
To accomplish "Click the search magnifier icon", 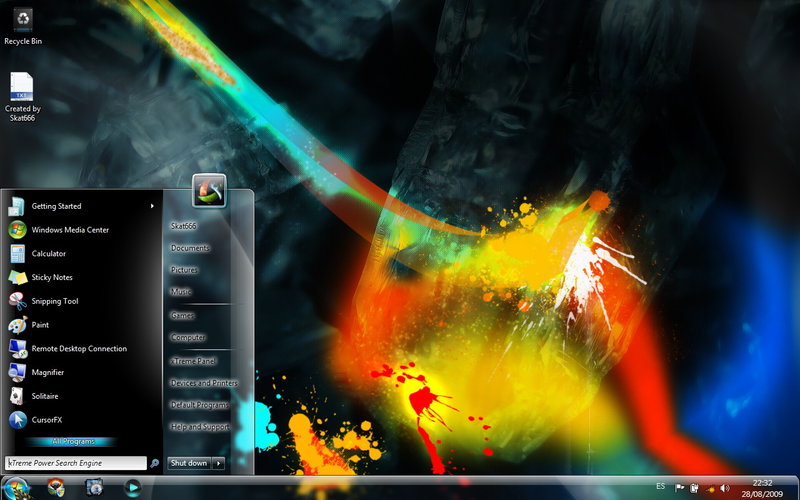I will pos(154,463).
